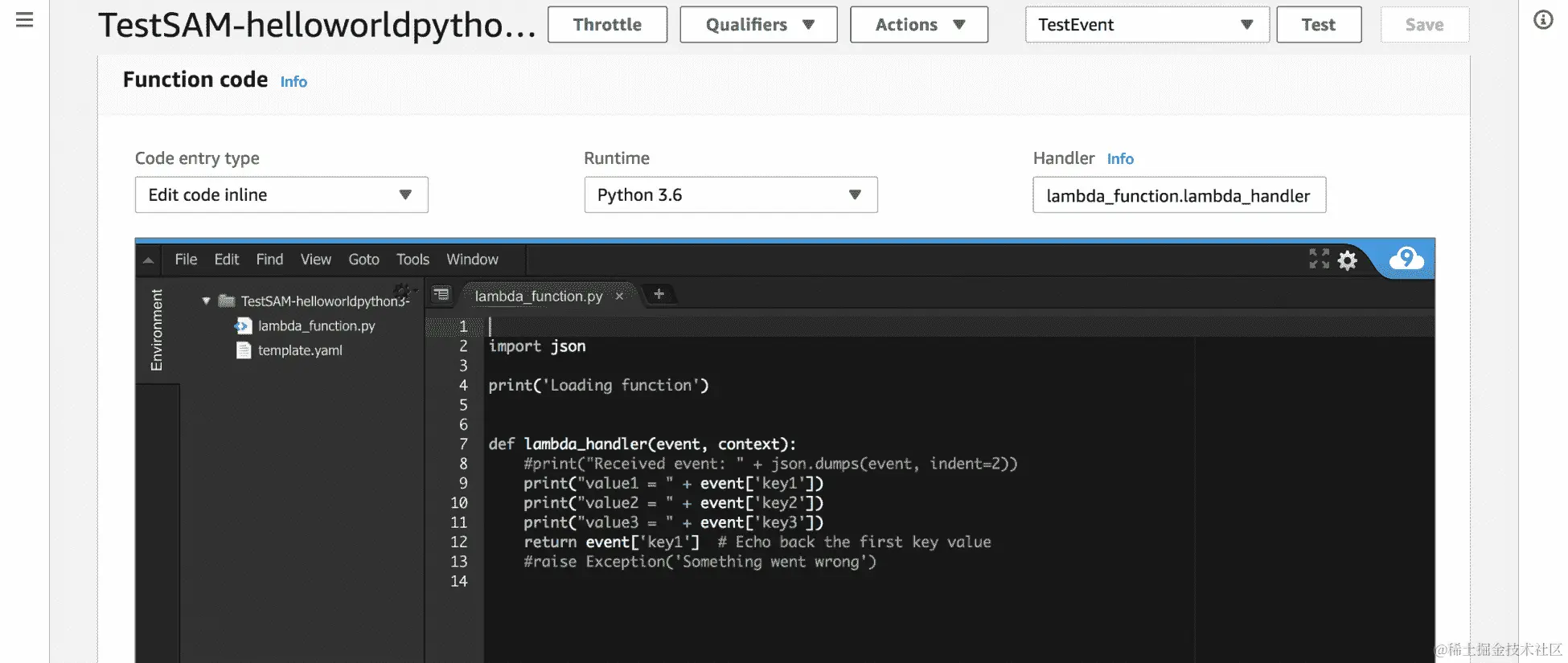Select template.yaml in file tree
Image resolution: width=1568 pixels, height=663 pixels.
click(x=300, y=350)
